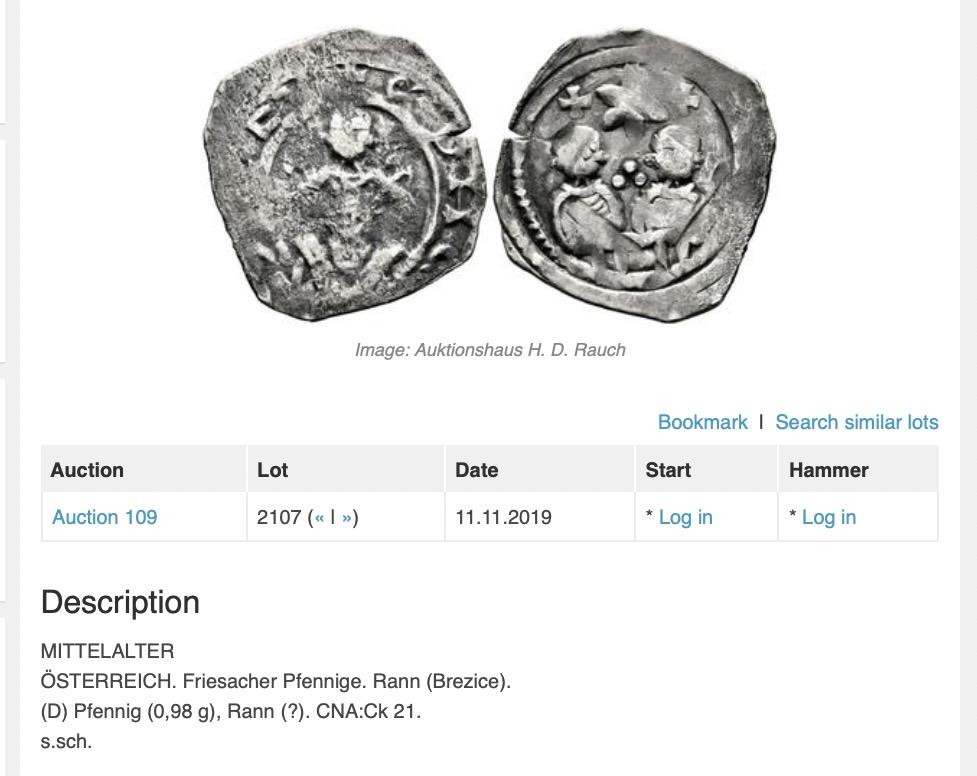Go to next lot with » arrow

pyautogui.click(x=347, y=517)
